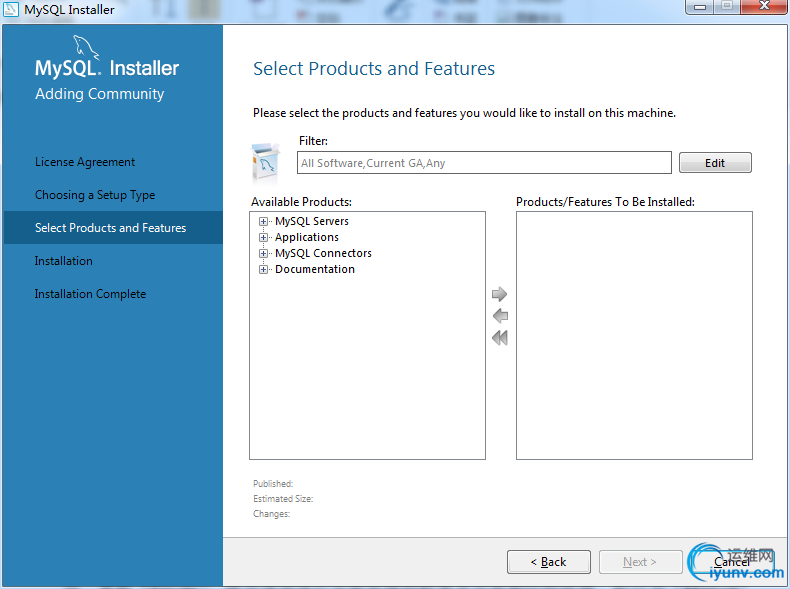Click the Estimated Size label

[x=283, y=499]
